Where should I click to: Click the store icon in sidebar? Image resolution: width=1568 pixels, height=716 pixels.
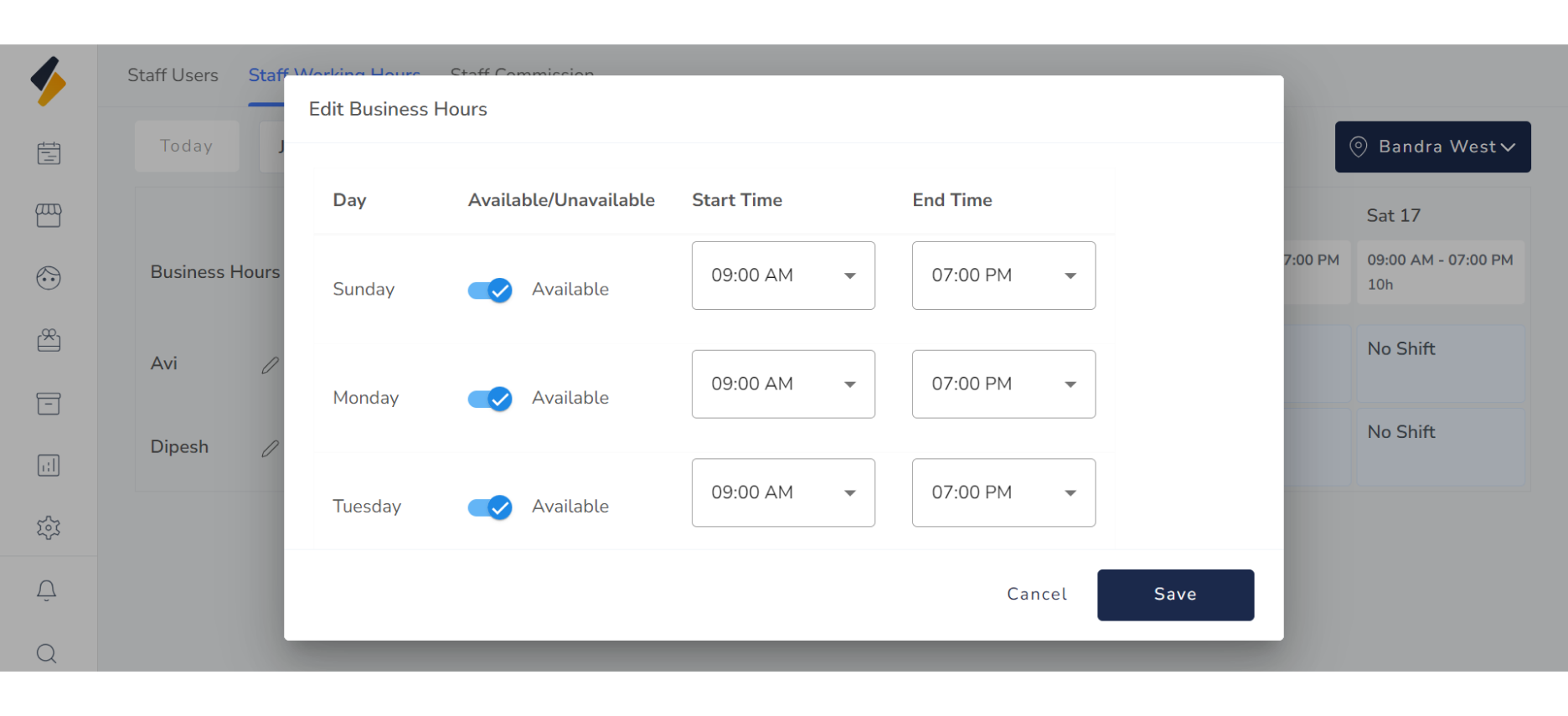coord(49,216)
